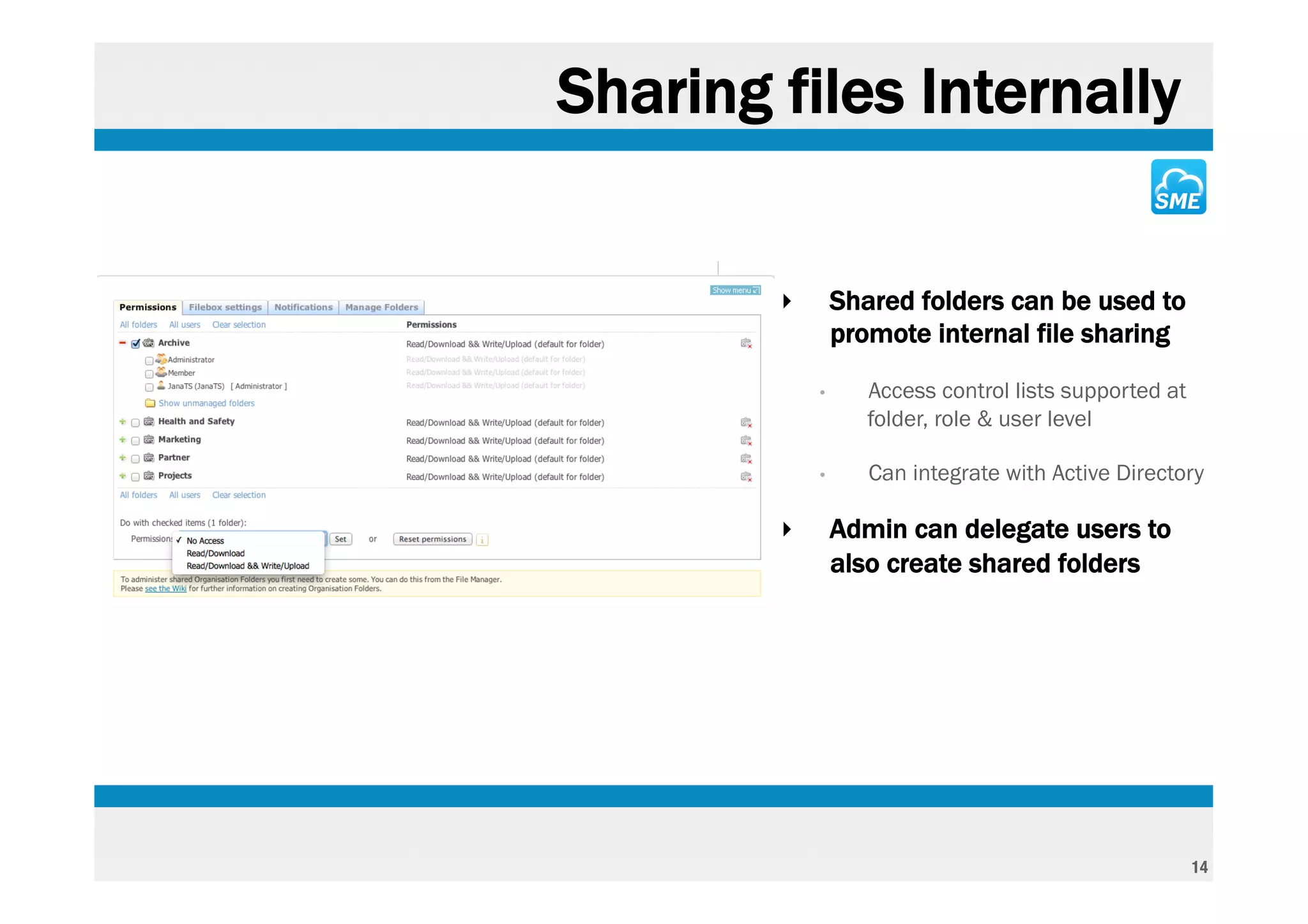Click the top Clear selection link
Viewport: 1308px width, 924px height.
tap(239, 325)
